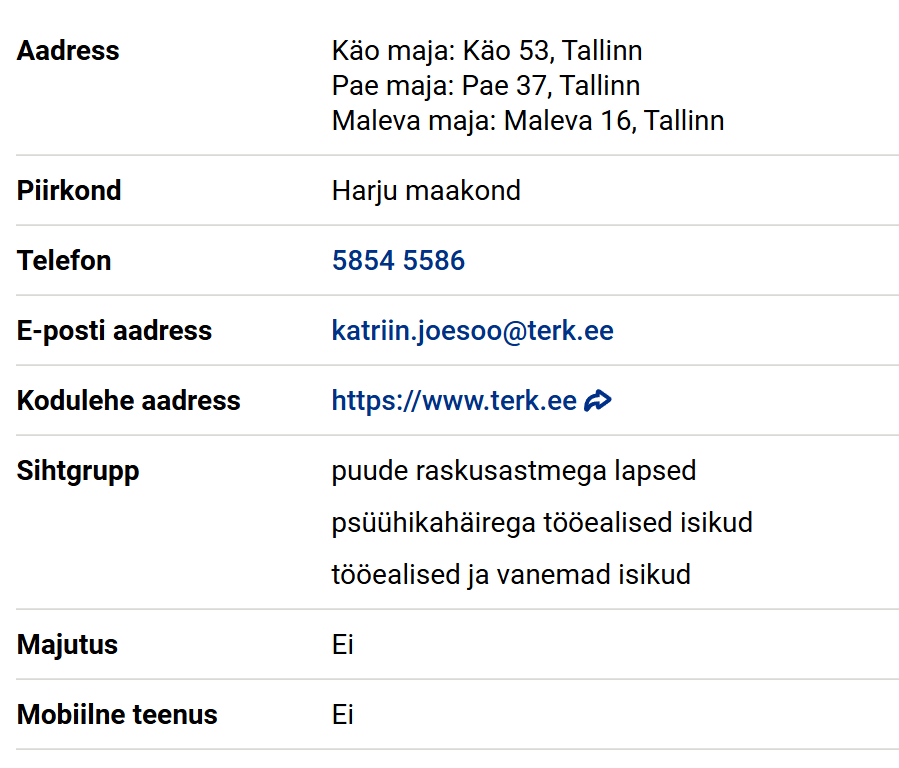899x768 pixels.
Task: Click the Telefon label
Action: tap(64, 261)
